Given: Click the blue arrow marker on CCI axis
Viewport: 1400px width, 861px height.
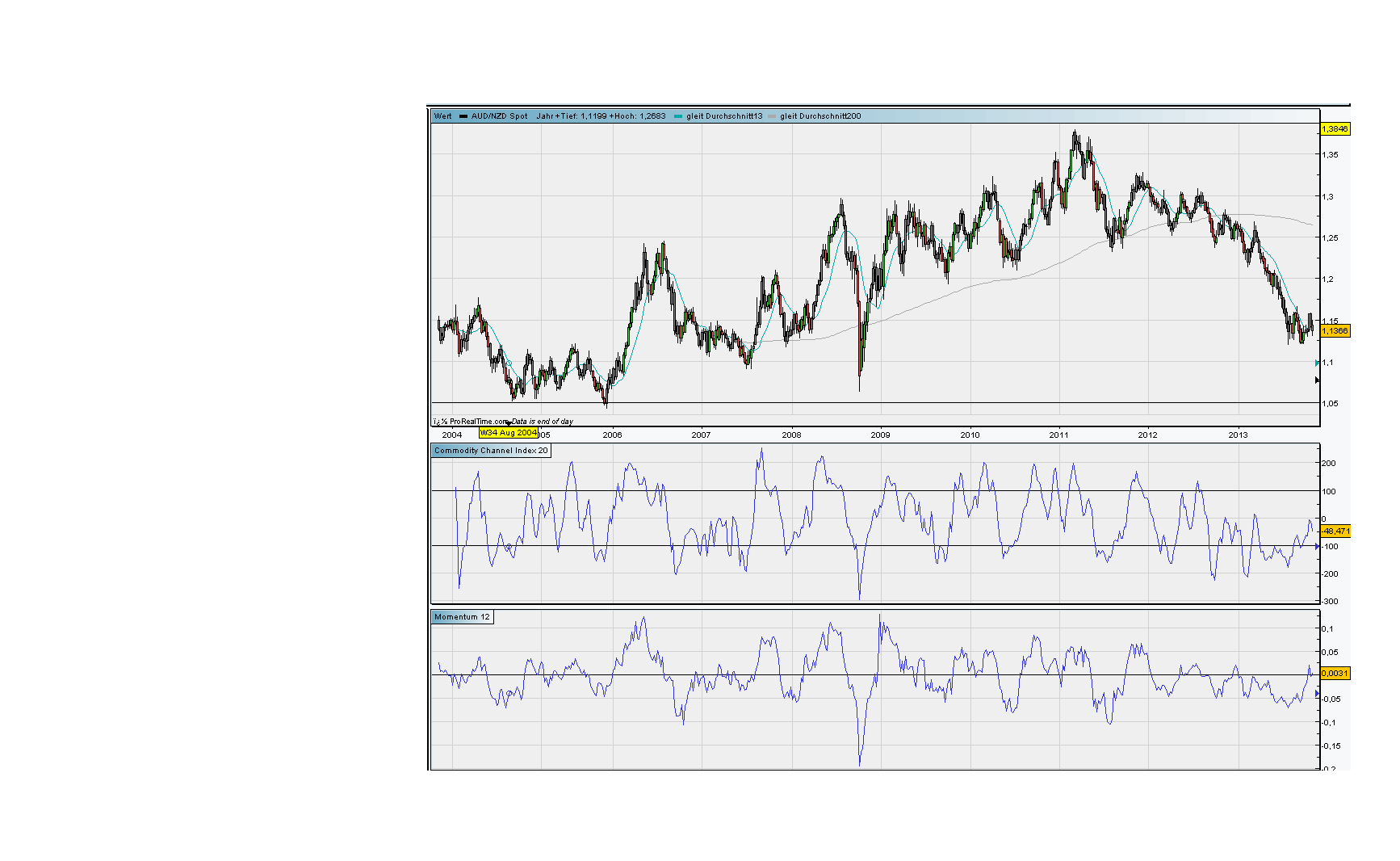Looking at the screenshot, I should coord(1317,547).
